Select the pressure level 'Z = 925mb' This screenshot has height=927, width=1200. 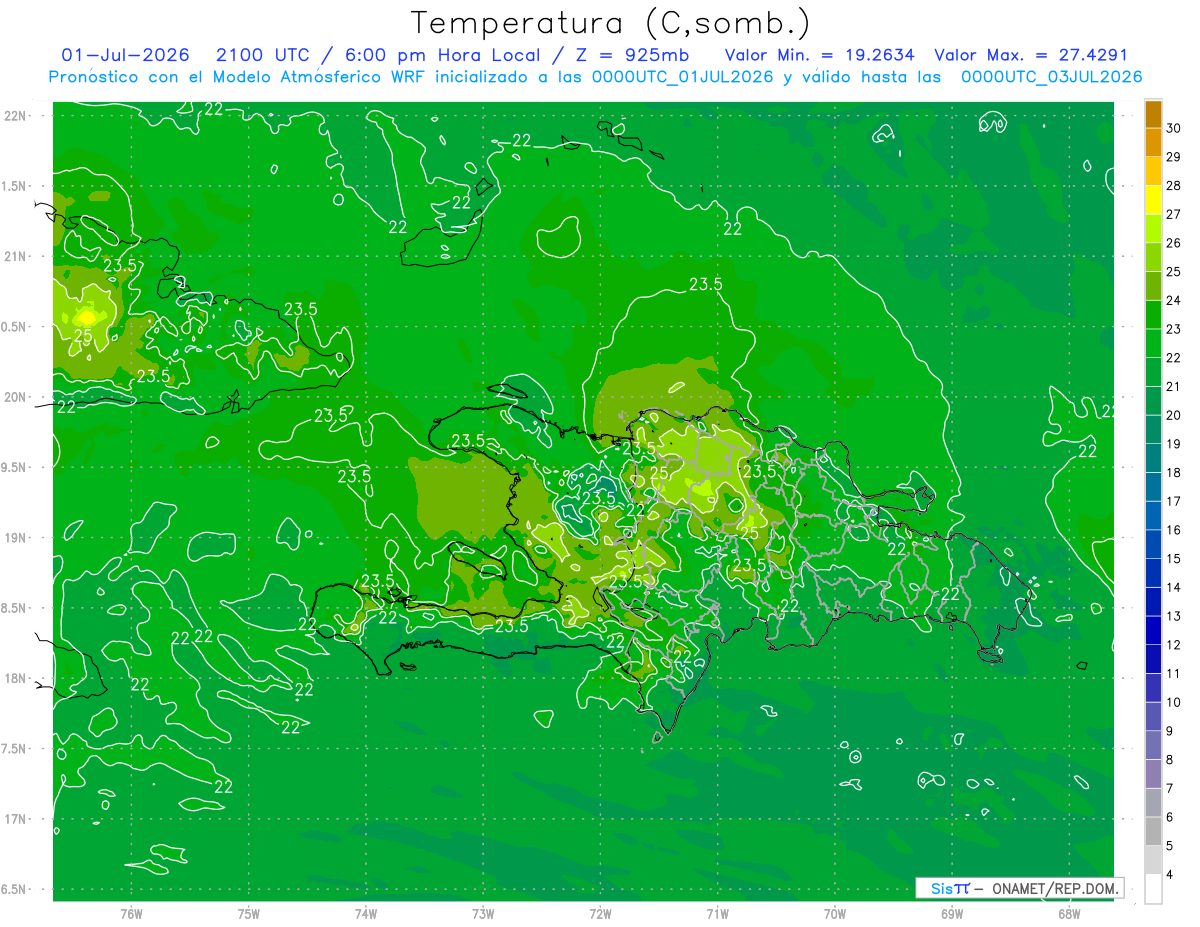click(628, 55)
